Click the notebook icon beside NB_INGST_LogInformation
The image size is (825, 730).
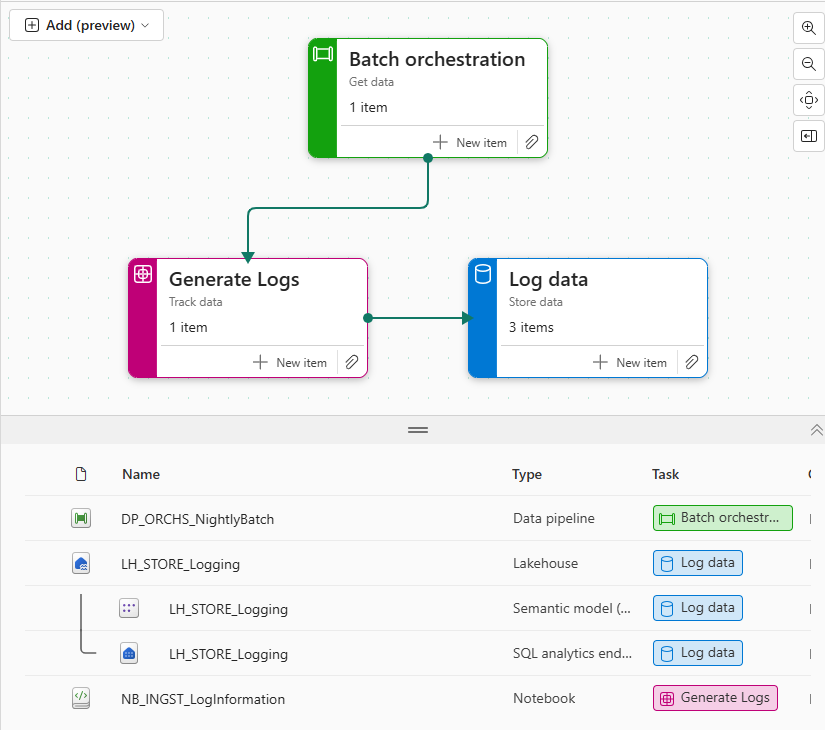pos(81,699)
